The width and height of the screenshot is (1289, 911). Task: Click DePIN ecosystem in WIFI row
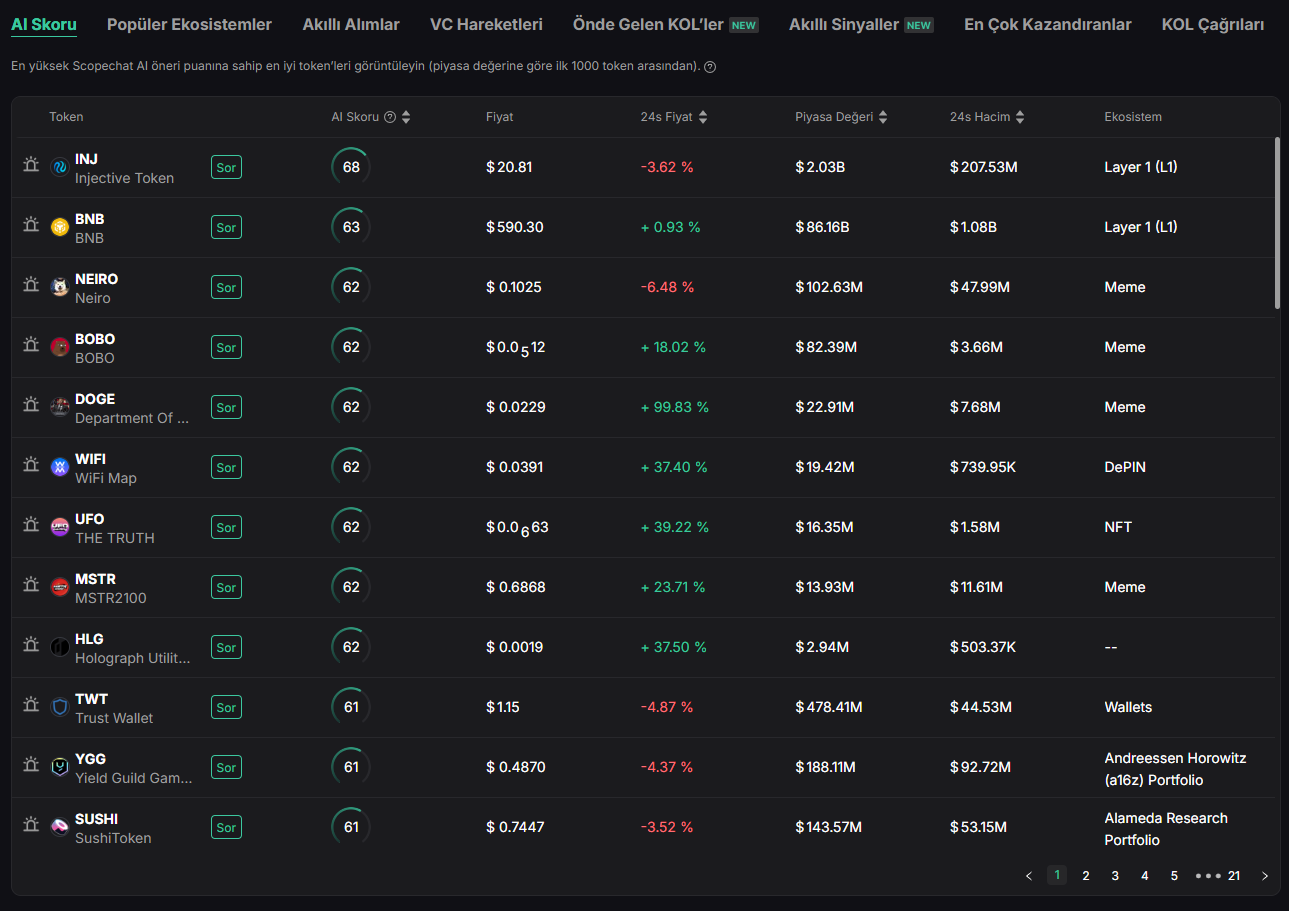click(x=1125, y=467)
